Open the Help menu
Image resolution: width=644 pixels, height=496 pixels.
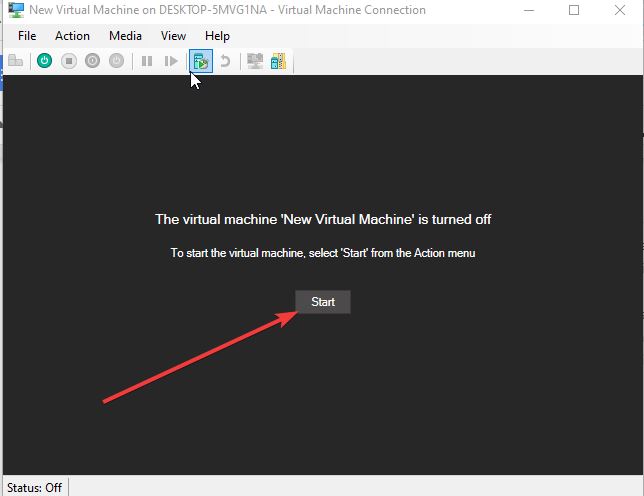pos(217,36)
